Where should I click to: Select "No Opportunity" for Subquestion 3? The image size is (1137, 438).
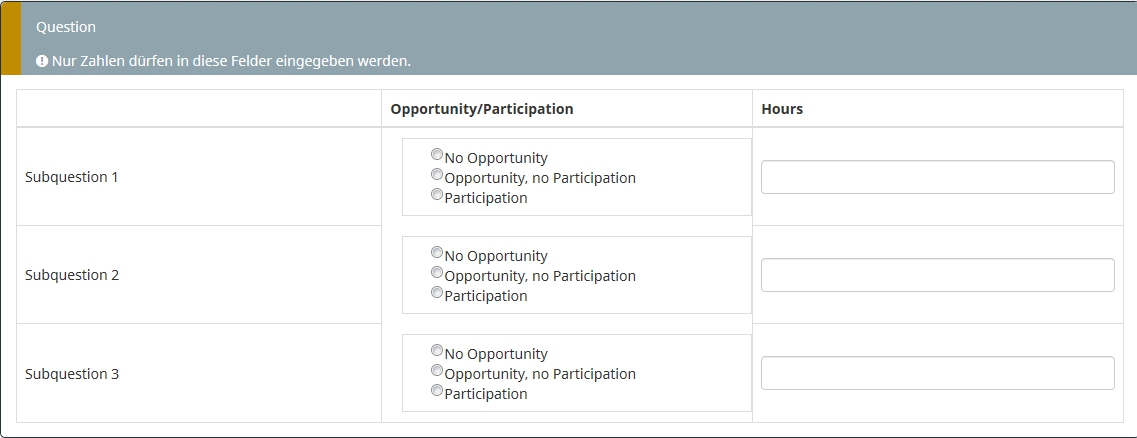(x=437, y=351)
